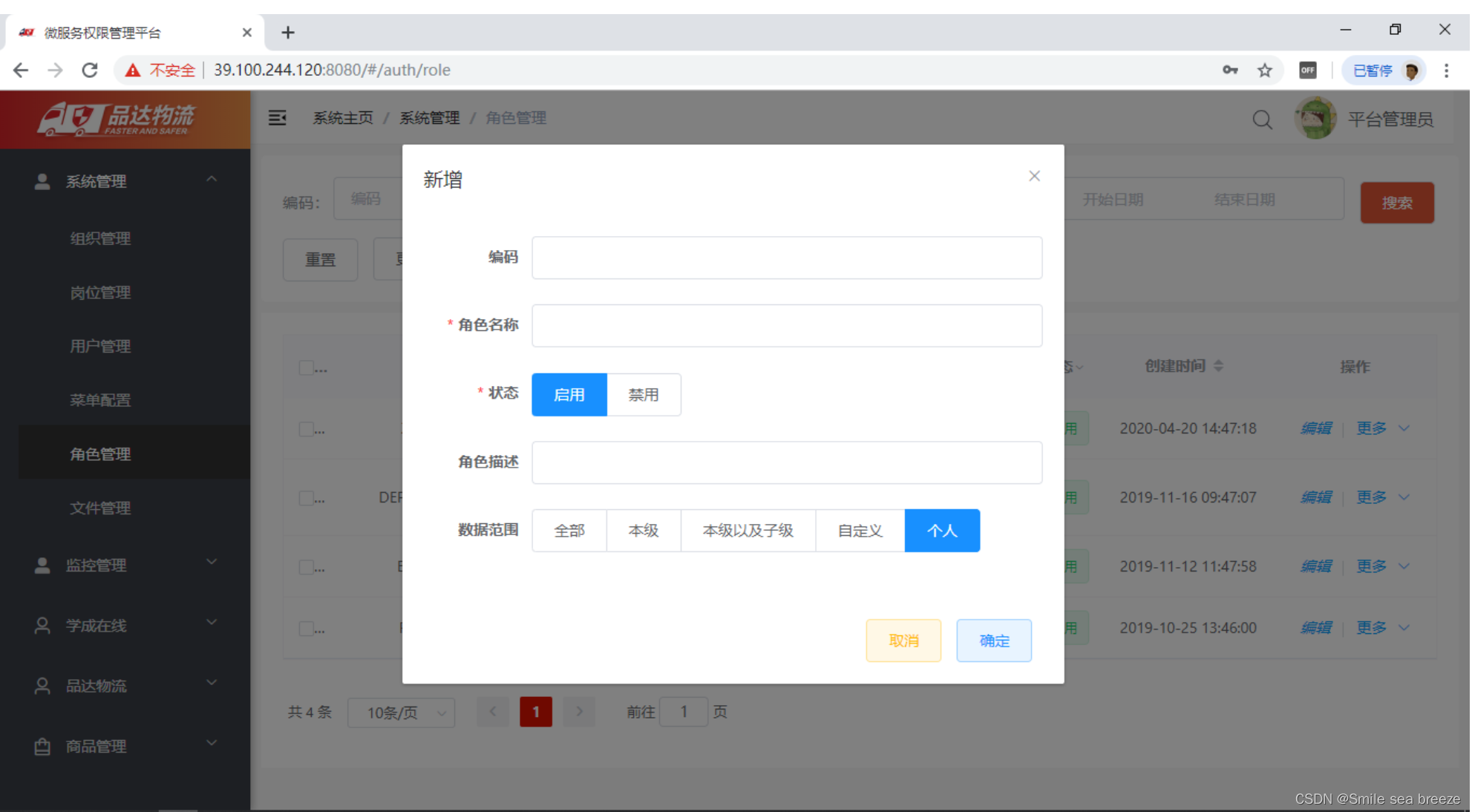Check the row created 2020-04-20 14:47:18
The height and width of the screenshot is (812, 1472).
[x=306, y=429]
